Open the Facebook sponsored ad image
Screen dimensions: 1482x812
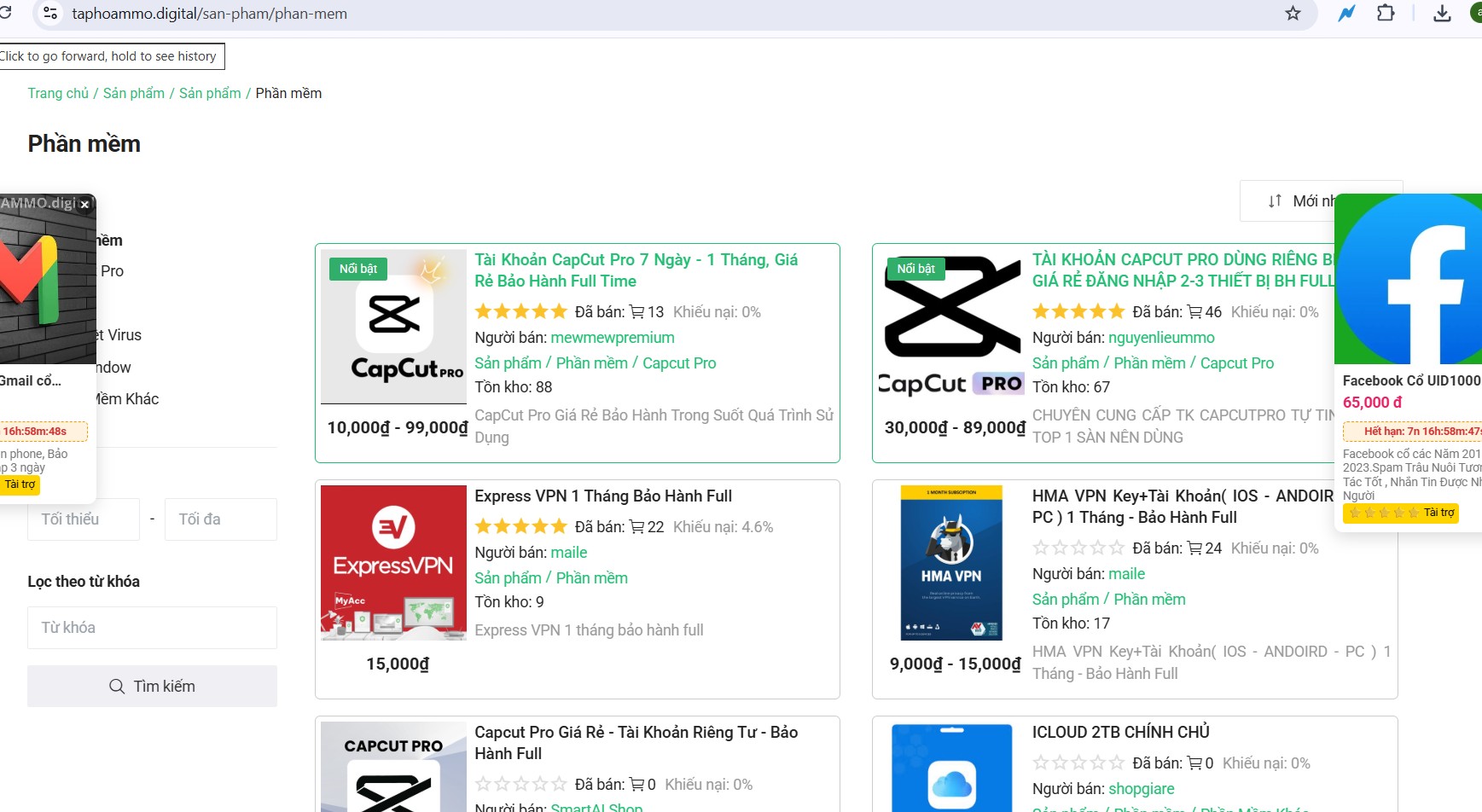[x=1408, y=280]
